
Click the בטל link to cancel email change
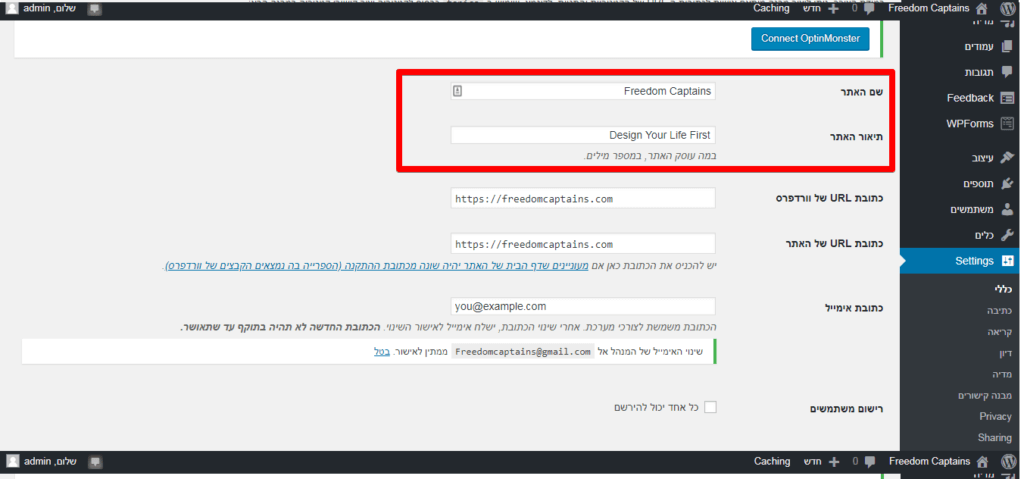[382, 352]
